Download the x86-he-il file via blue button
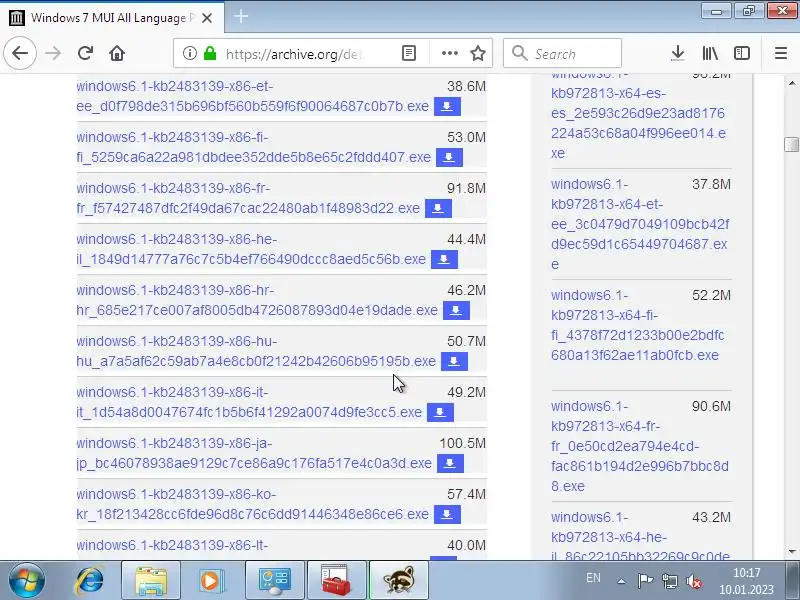800x600 pixels. (x=444, y=259)
